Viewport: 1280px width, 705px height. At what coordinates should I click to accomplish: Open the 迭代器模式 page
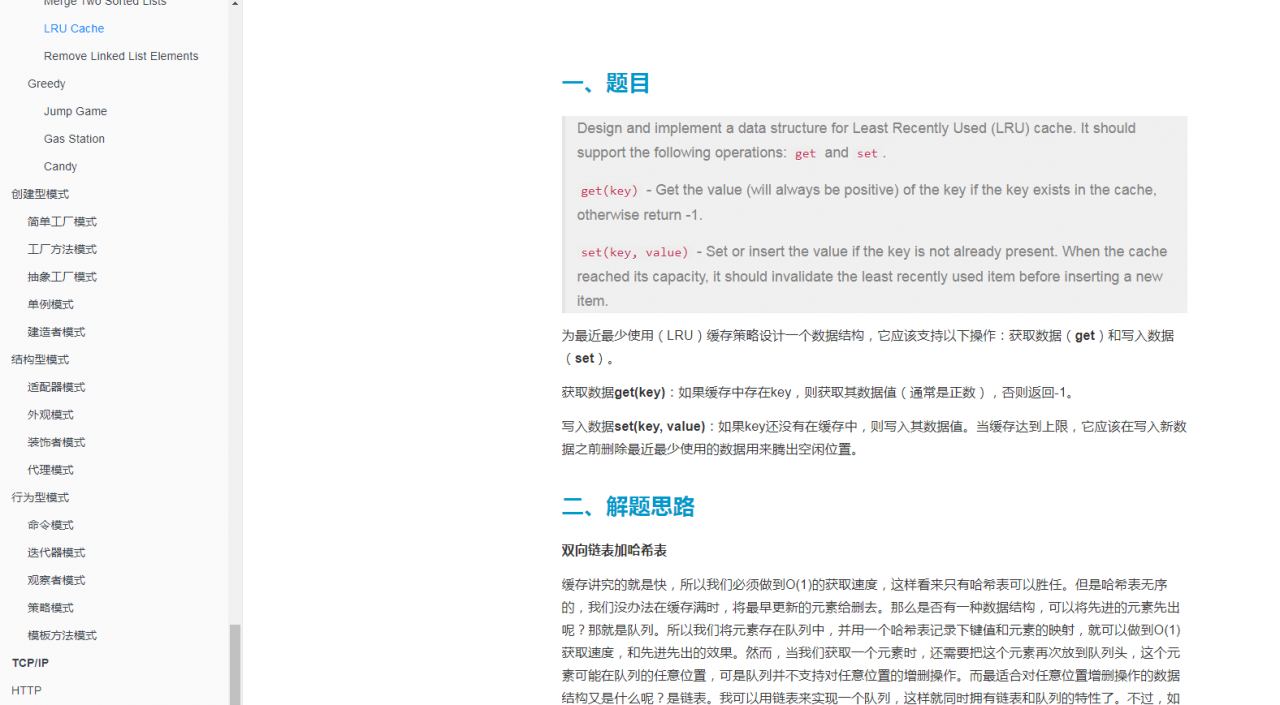tap(56, 553)
